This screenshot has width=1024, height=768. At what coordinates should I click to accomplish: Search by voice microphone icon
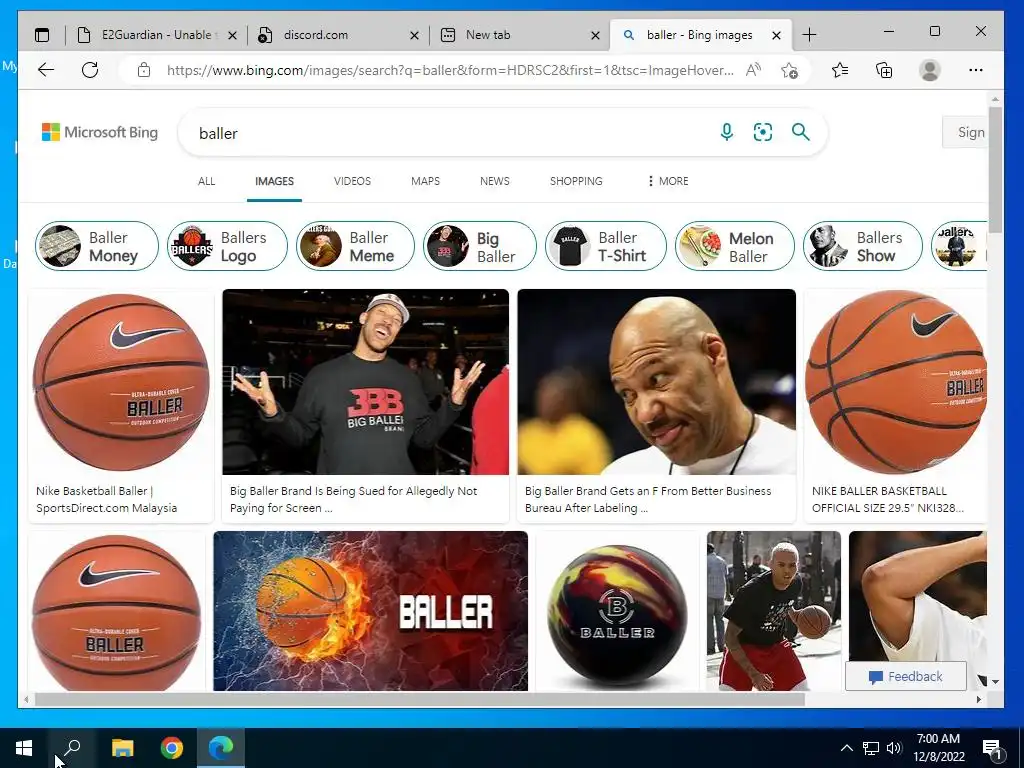(726, 133)
